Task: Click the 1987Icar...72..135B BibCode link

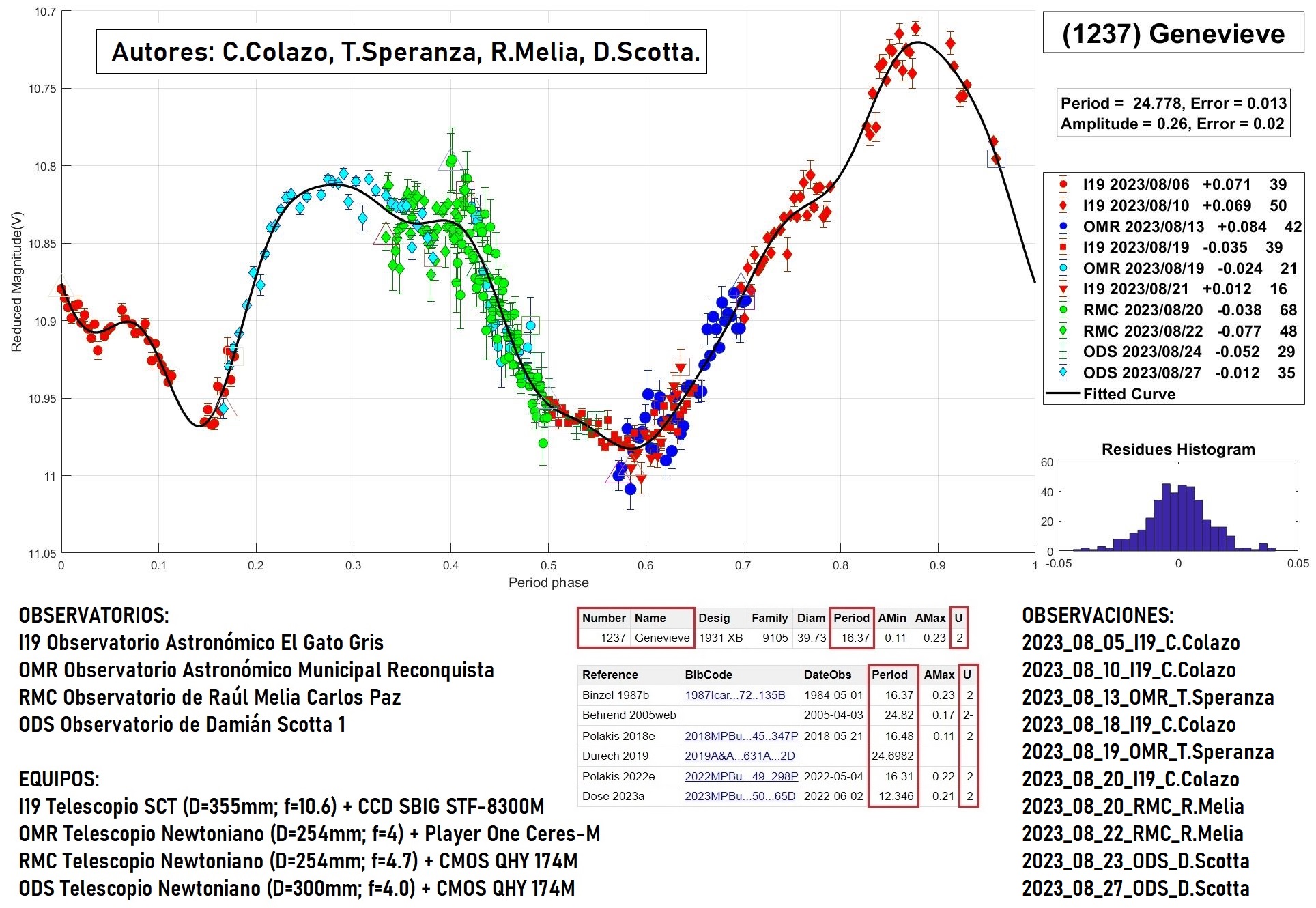Action: pos(734,695)
